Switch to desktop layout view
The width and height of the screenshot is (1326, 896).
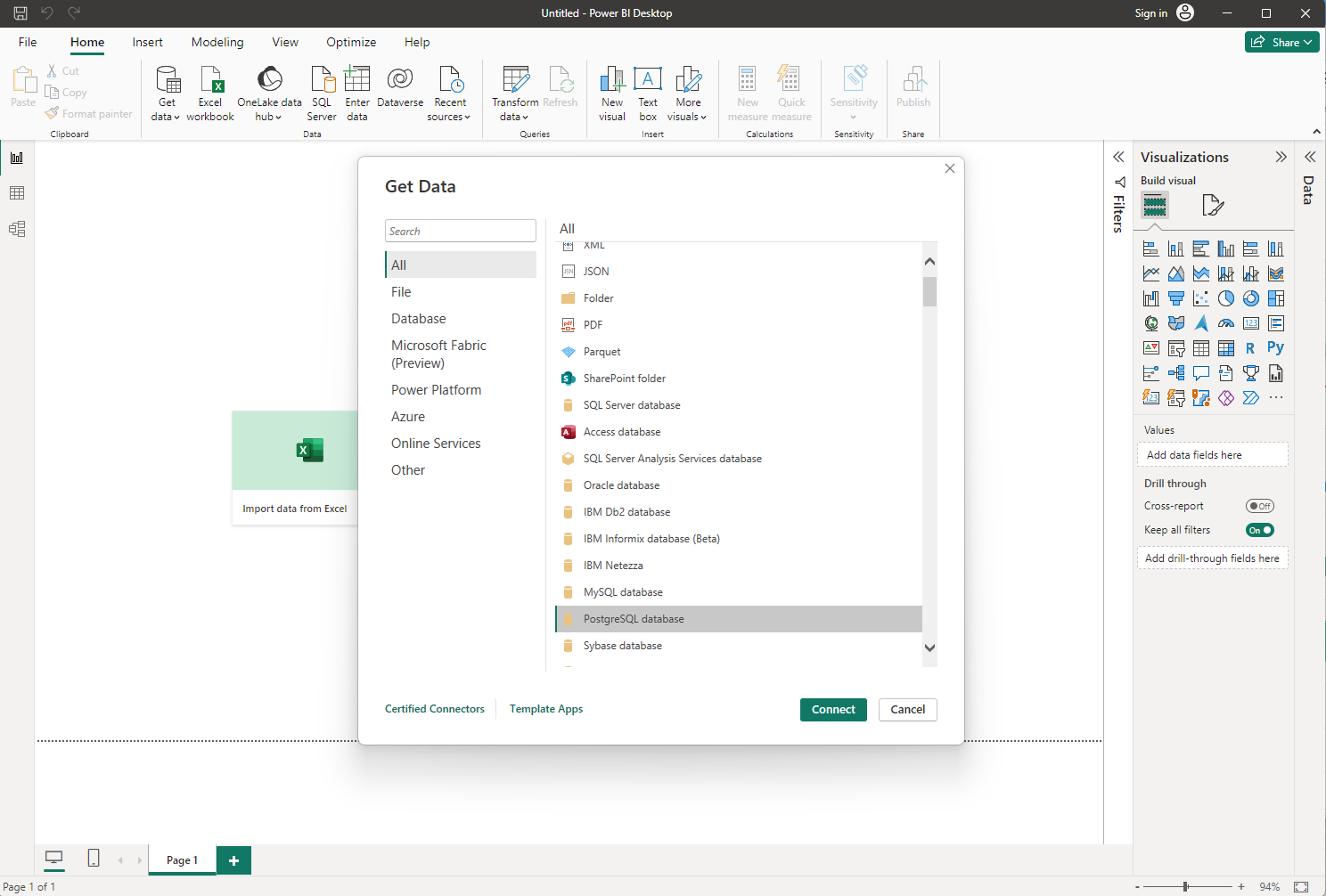tap(54, 859)
